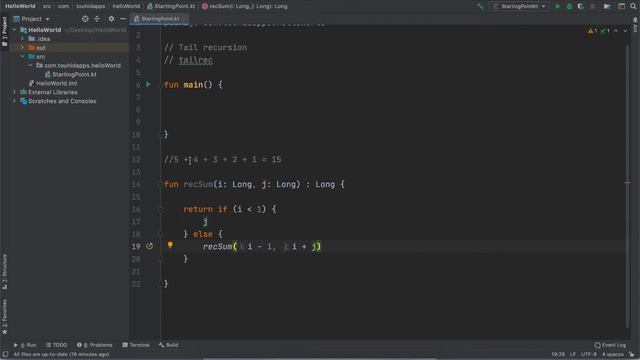Click the read-only lock icon in status bar
Viewport: 640px width, 360px height.
tap(631, 354)
